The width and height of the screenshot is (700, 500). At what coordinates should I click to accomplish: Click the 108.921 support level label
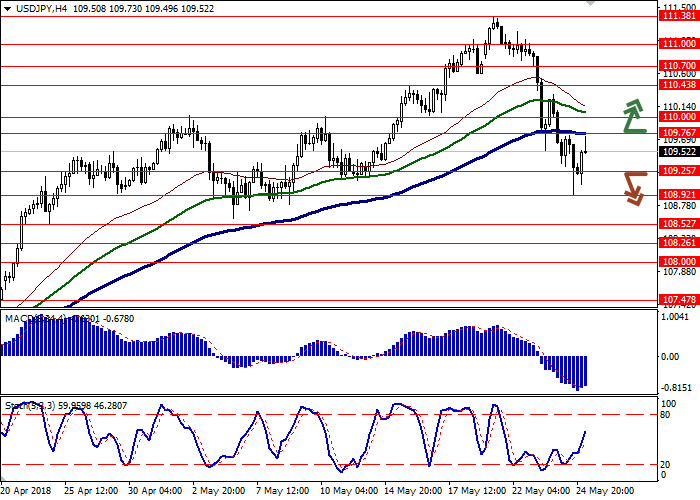tap(678, 195)
